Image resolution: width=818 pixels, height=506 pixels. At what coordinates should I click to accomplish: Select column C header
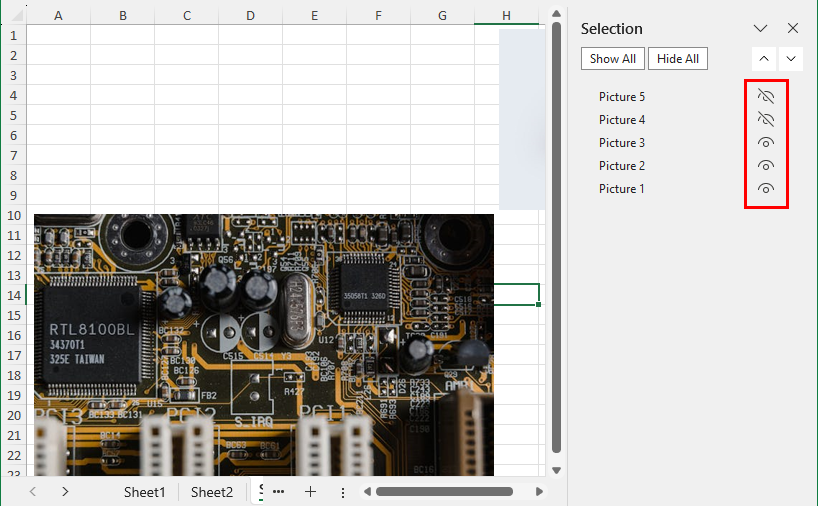[187, 16]
